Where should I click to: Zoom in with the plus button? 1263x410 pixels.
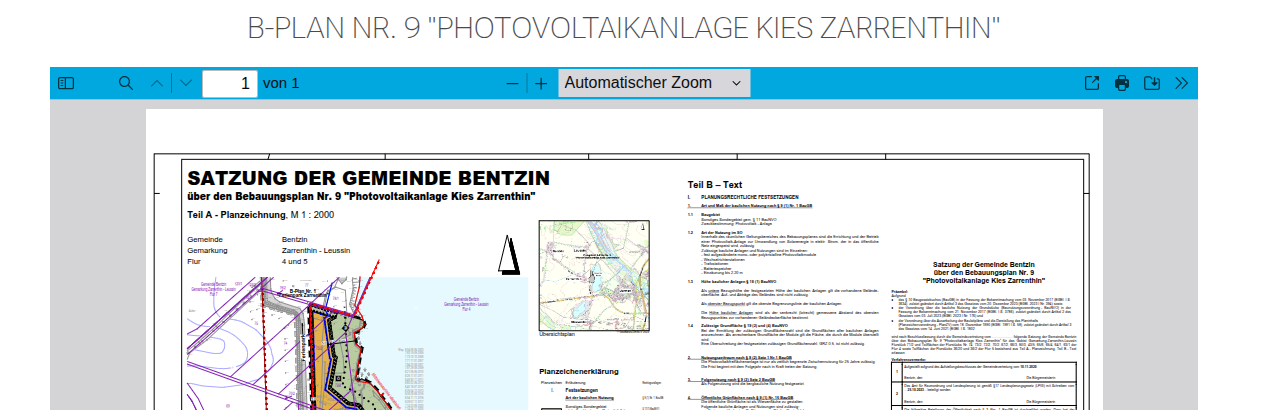pos(541,83)
